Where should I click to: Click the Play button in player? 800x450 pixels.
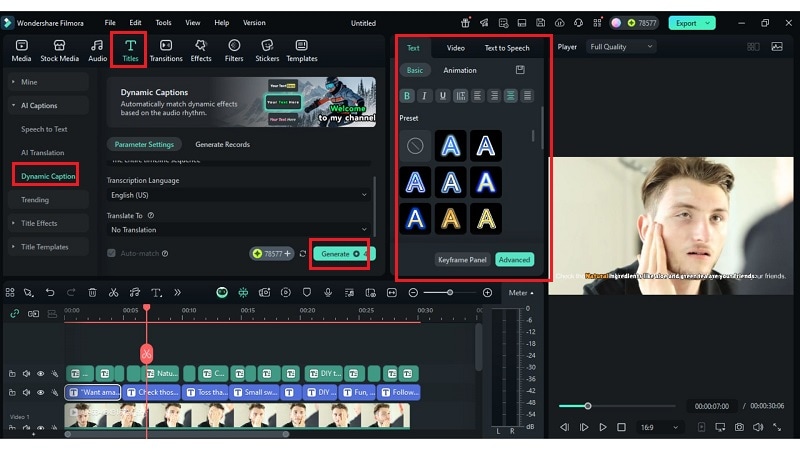click(603, 427)
